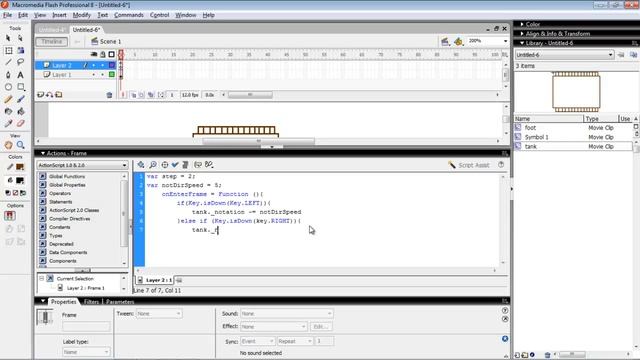Toggle Onion Skin button in timeline
This screenshot has height=360, width=640.
pos(133,95)
